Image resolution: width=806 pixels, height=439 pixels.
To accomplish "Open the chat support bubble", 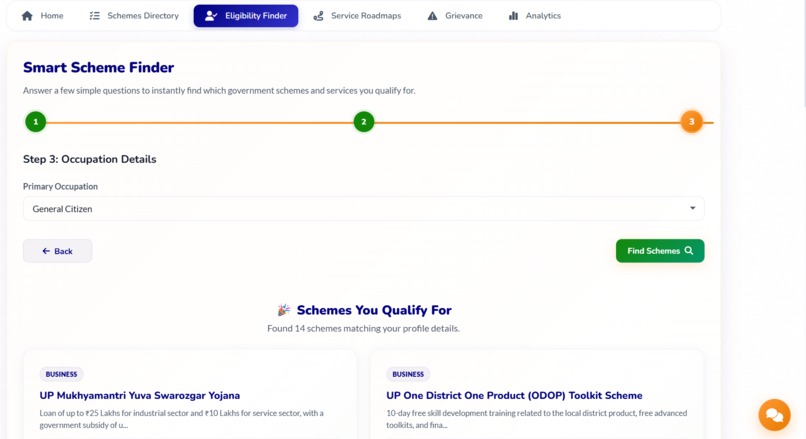I will pos(774,415).
